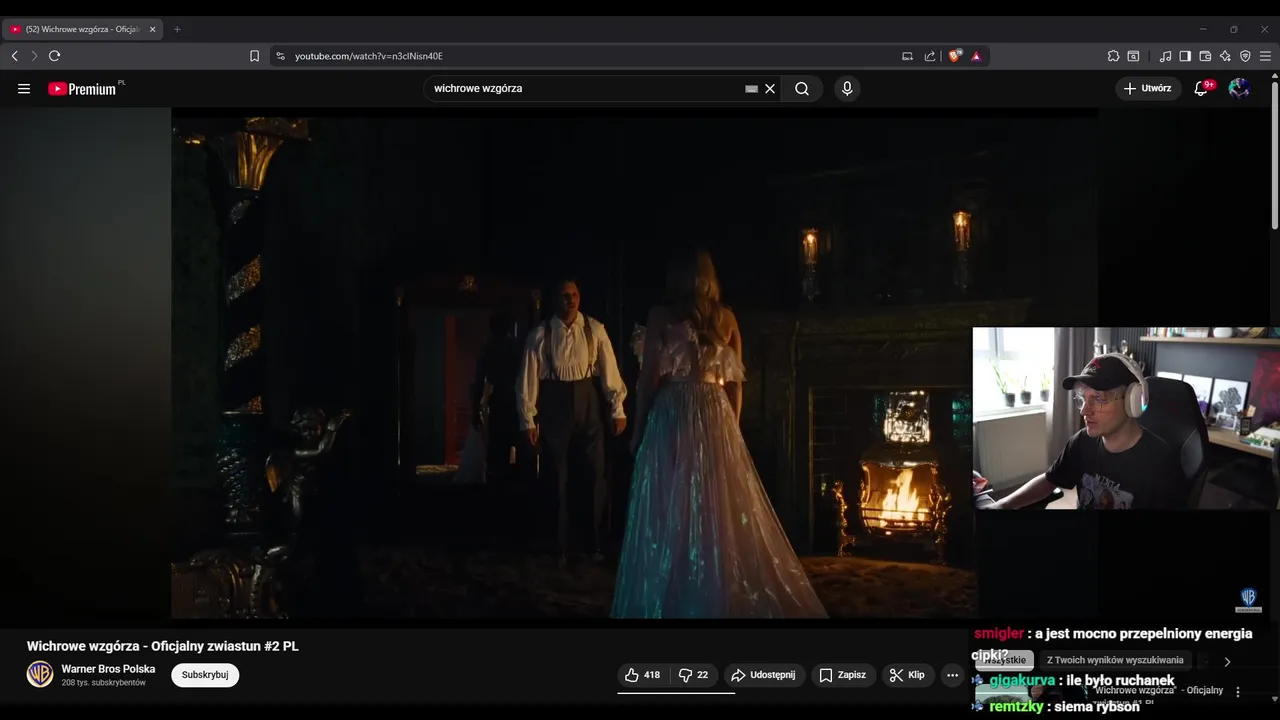Screen dimensions: 1280x720
Task: Click the search box containing 'wichrowe wzgórza'
Action: point(585,88)
